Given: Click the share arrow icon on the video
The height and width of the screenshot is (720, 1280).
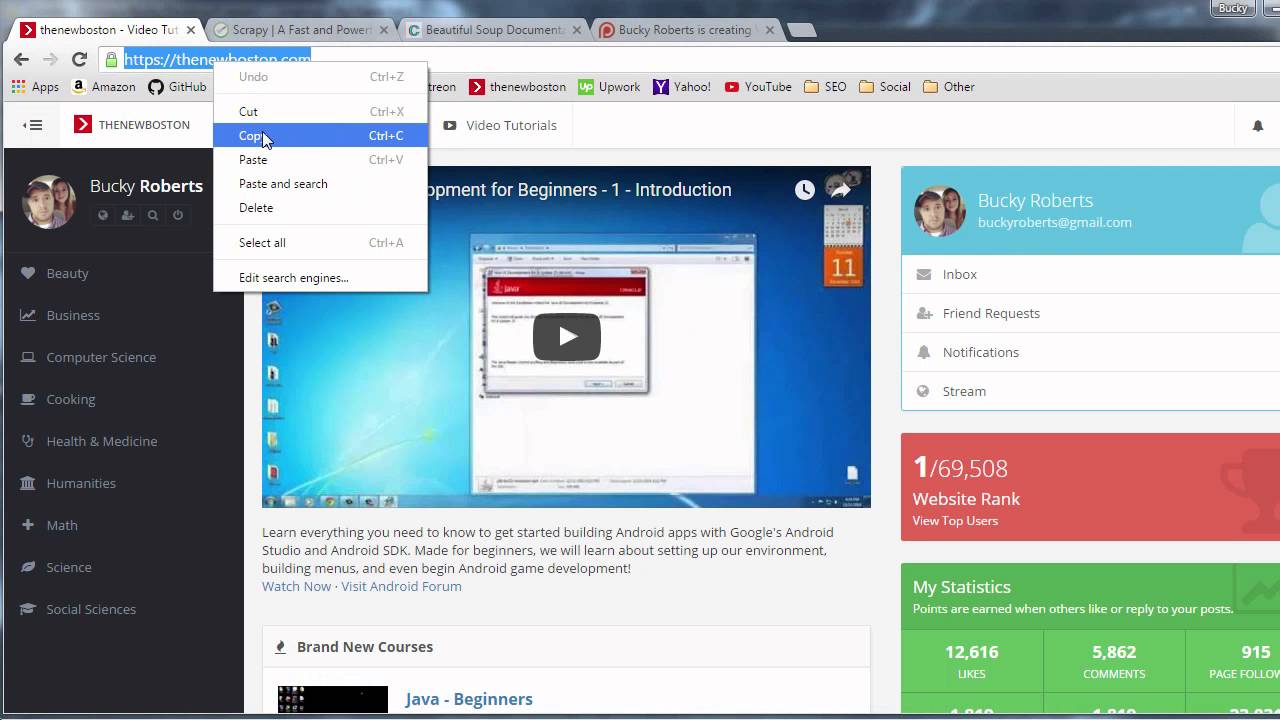Looking at the screenshot, I should (840, 190).
